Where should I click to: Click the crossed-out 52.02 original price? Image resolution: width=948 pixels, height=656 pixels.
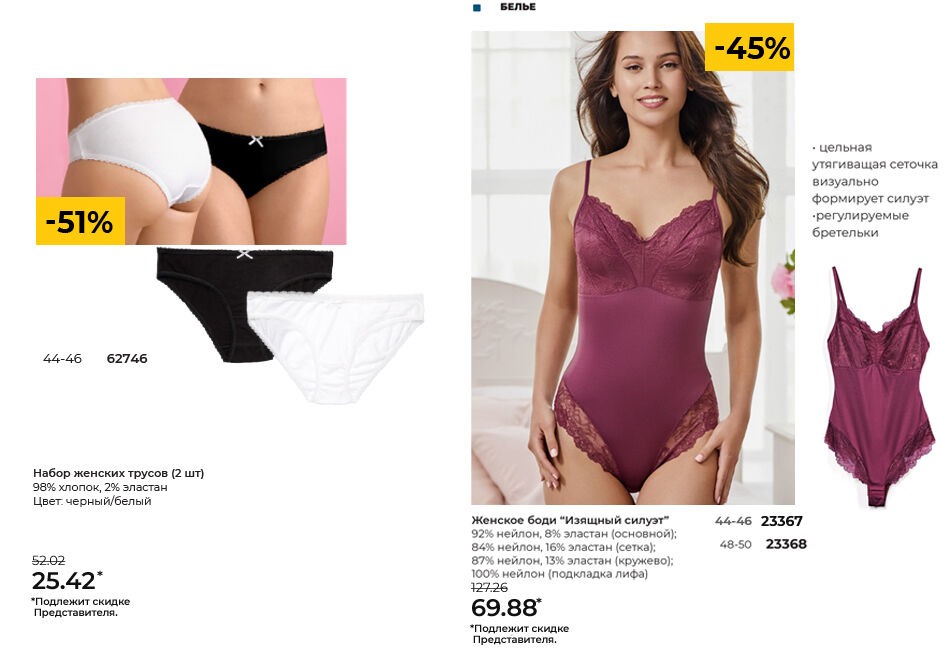tap(48, 560)
